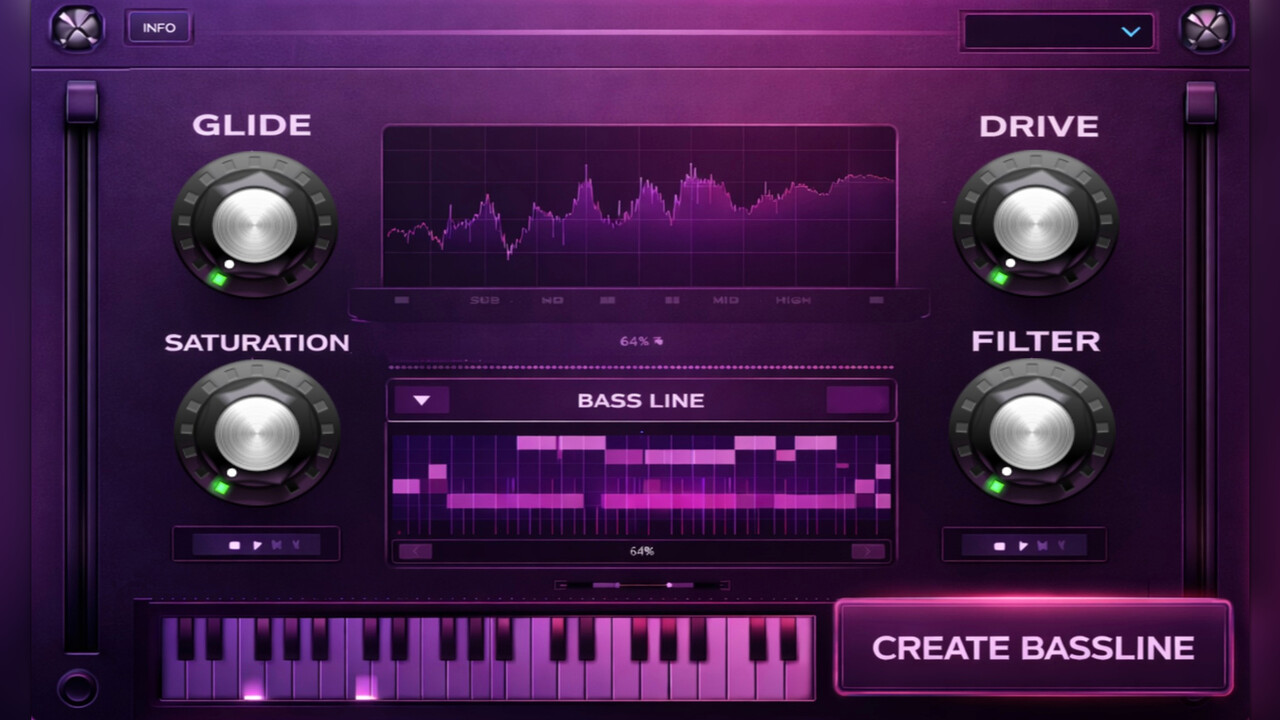Open the Info button
The width and height of the screenshot is (1280, 720).
[x=159, y=28]
